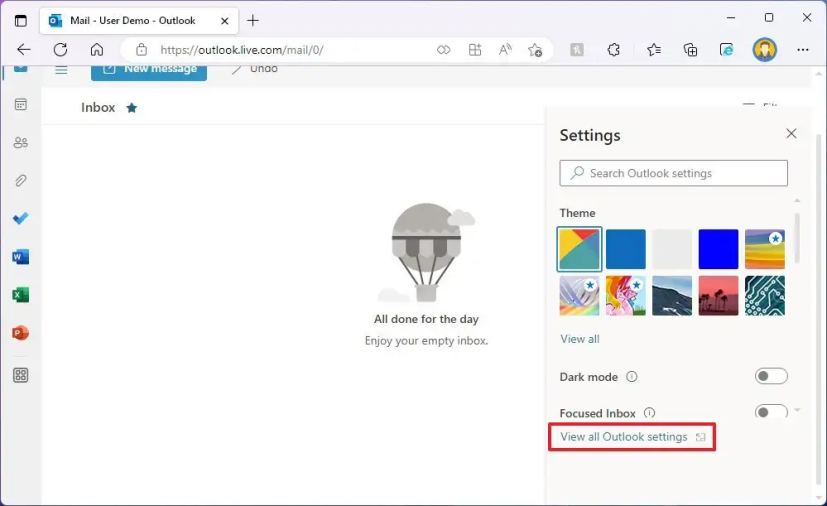Click the browser Back arrow

(24, 50)
